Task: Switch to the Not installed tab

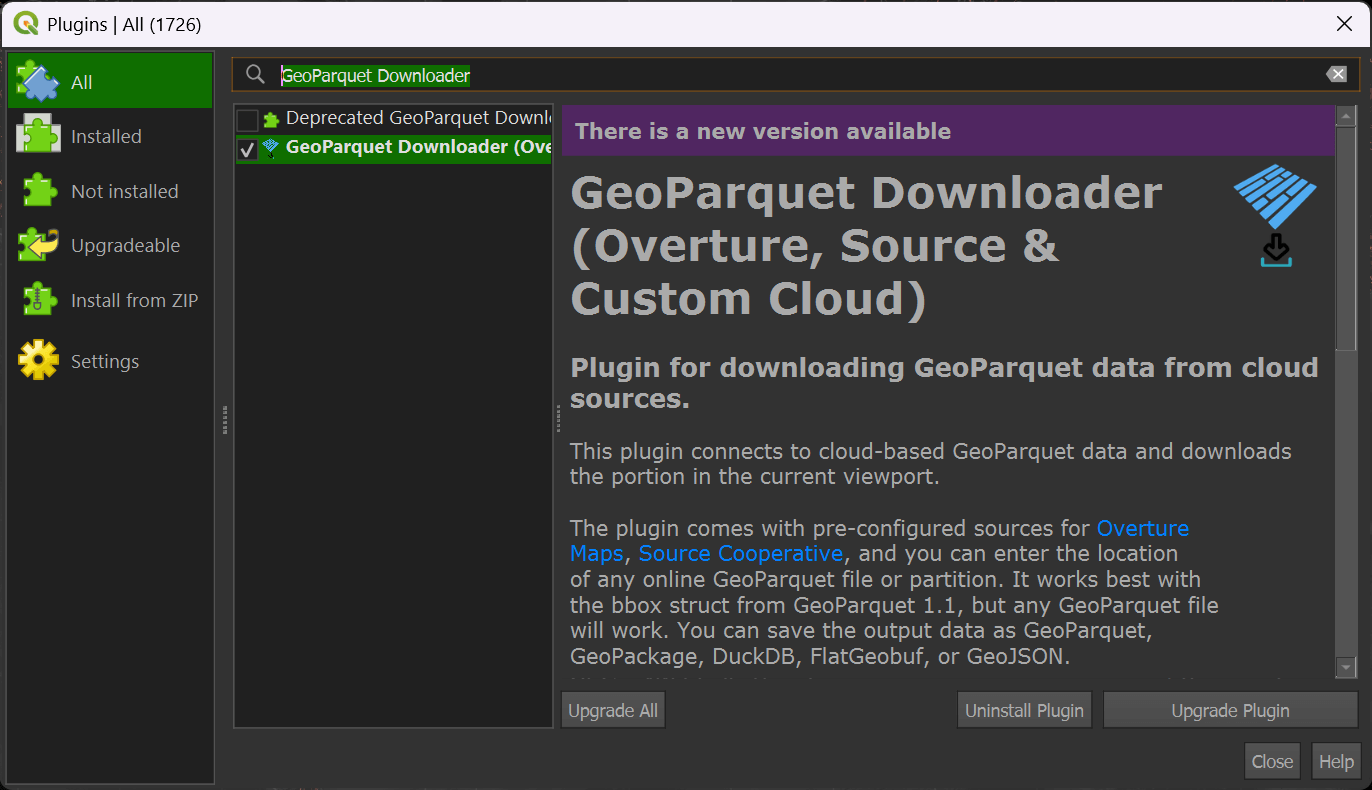Action: (110, 191)
